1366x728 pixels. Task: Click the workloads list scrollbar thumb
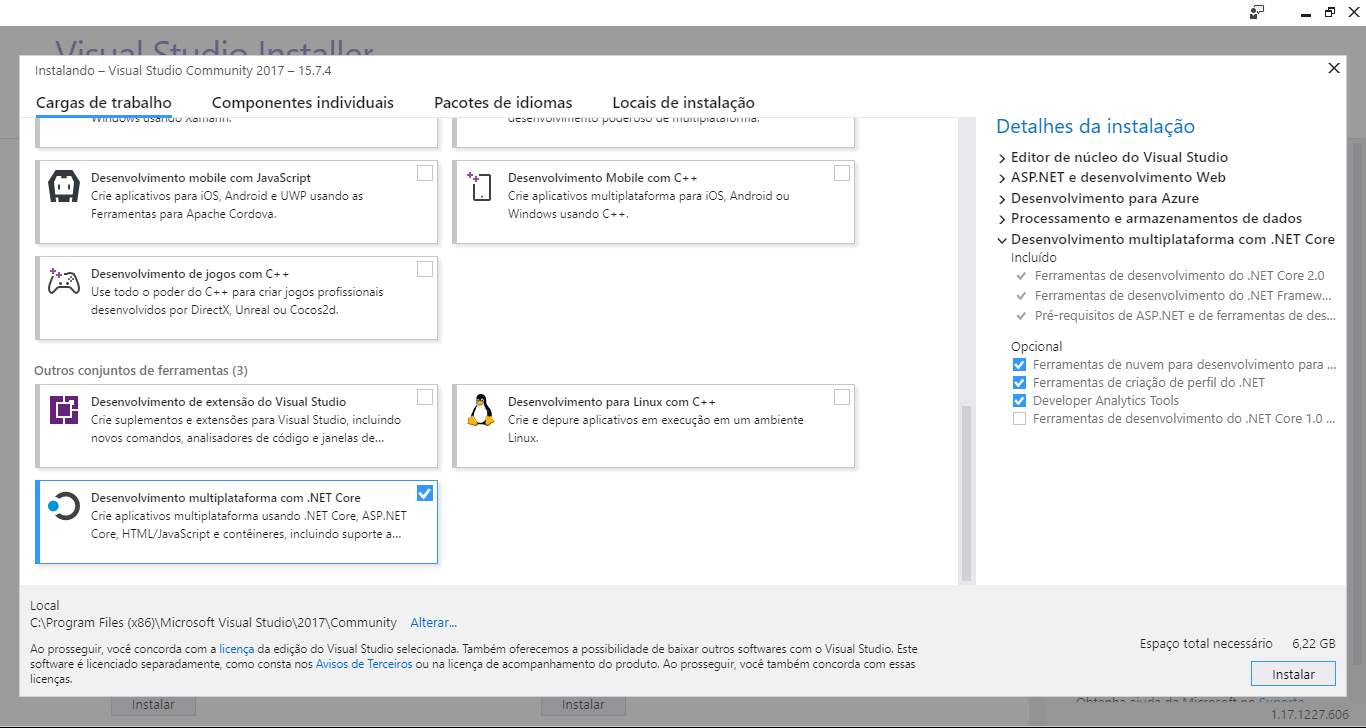tap(966, 492)
